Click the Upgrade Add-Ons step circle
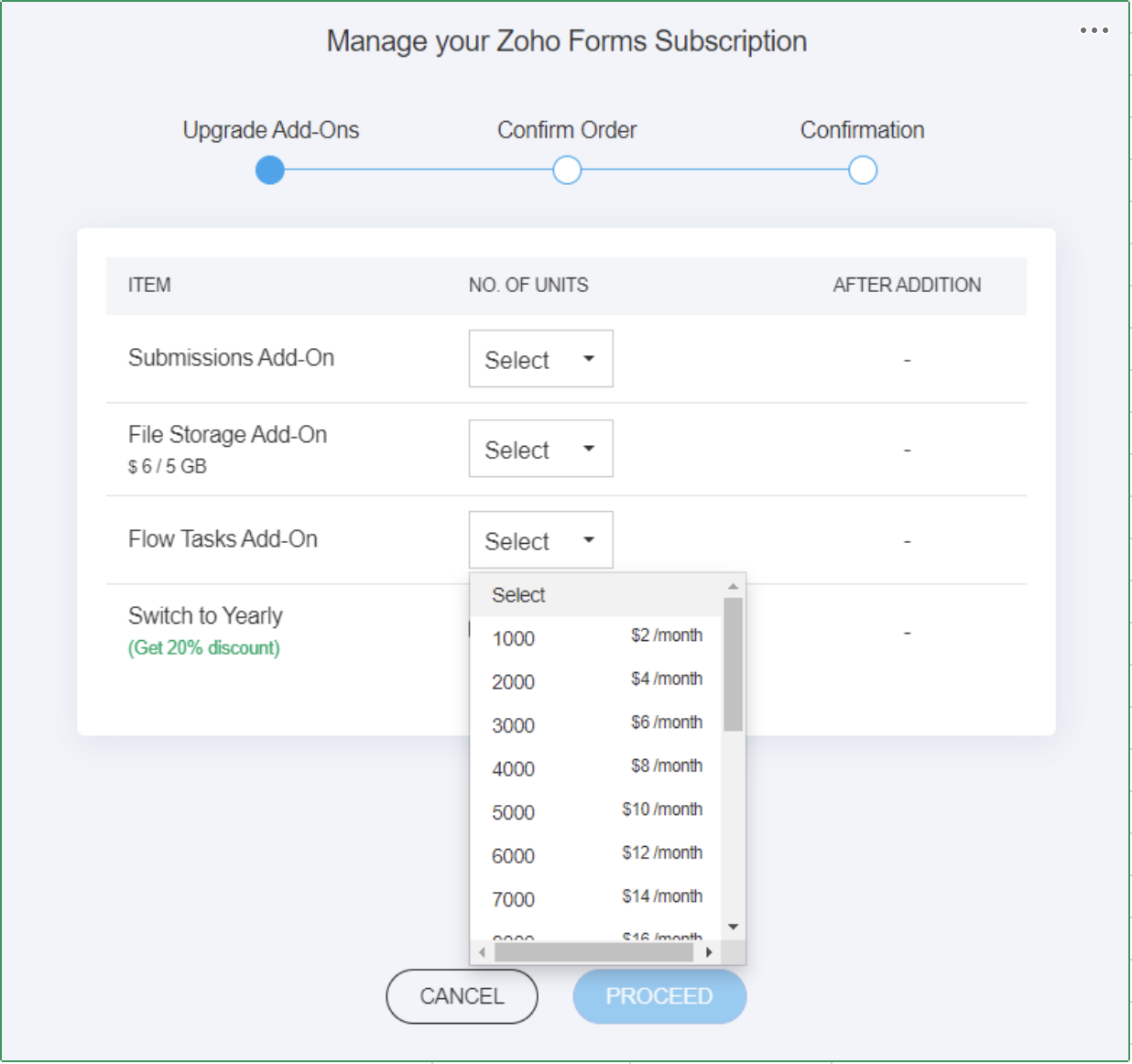Screen dimensions: 1132x1064 click(270, 170)
